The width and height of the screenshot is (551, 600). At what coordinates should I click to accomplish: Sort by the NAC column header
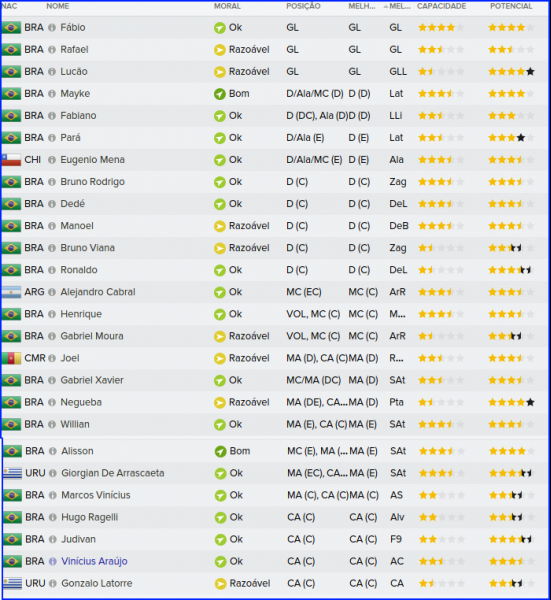click(9, 6)
